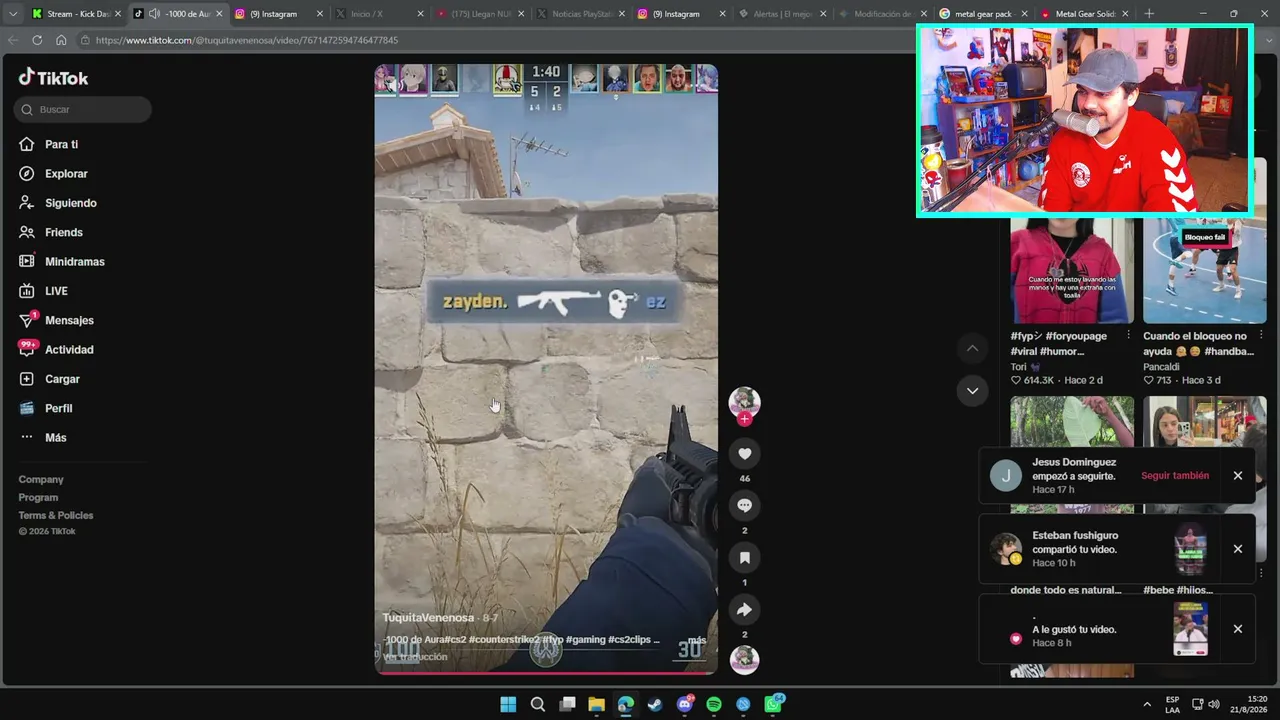Open options menu for the Pancaldi video
Screen dimensions: 1280x720
tap(1261, 336)
